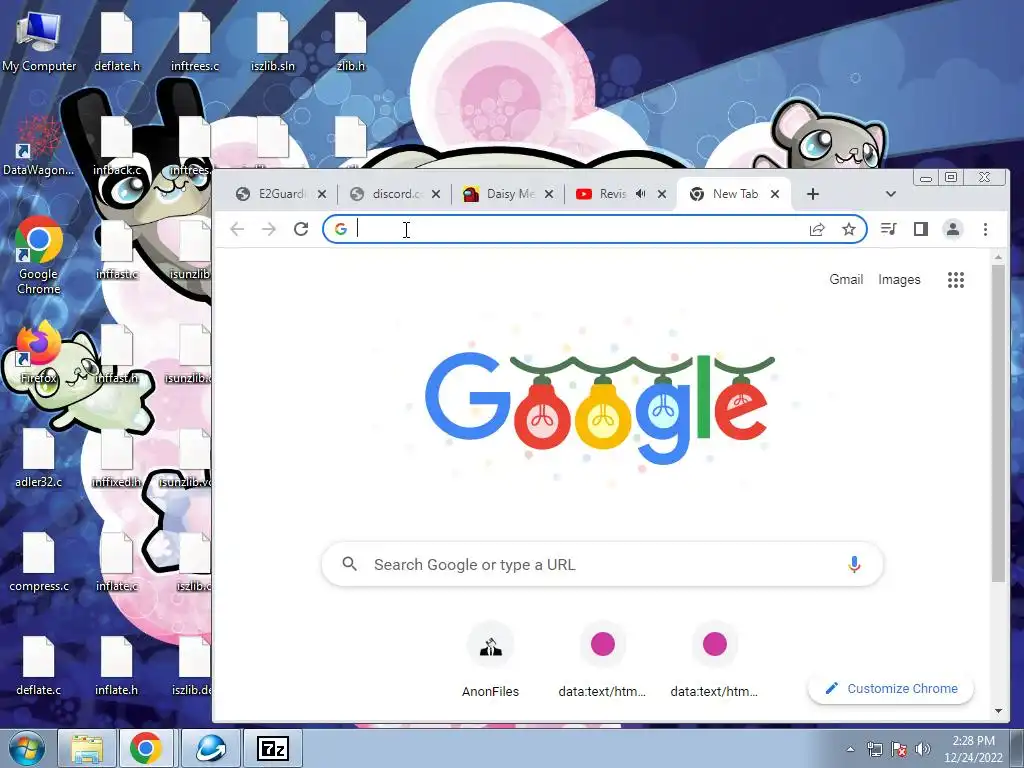Open Internet Explorer from the taskbar
The width and height of the screenshot is (1024, 768).
point(210,748)
